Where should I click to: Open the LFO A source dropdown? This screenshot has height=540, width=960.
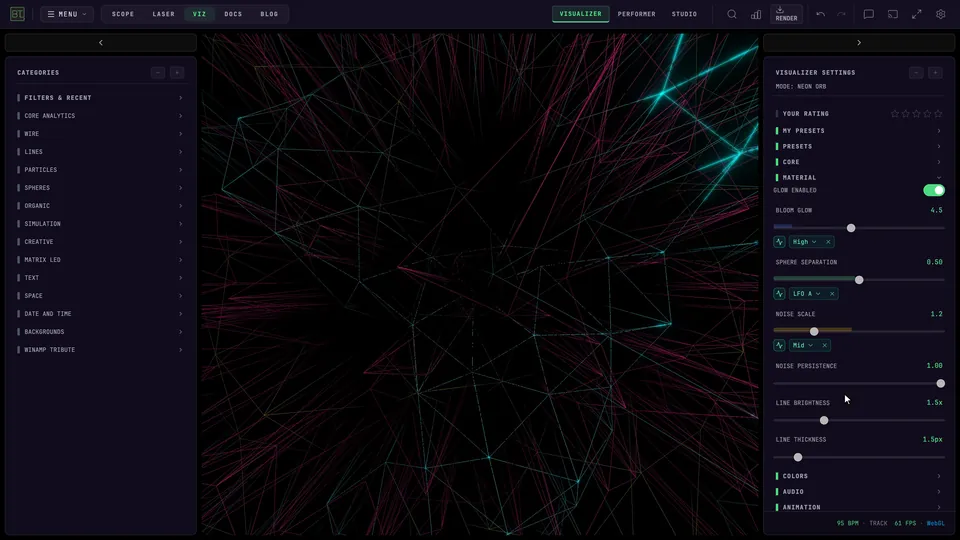807,294
